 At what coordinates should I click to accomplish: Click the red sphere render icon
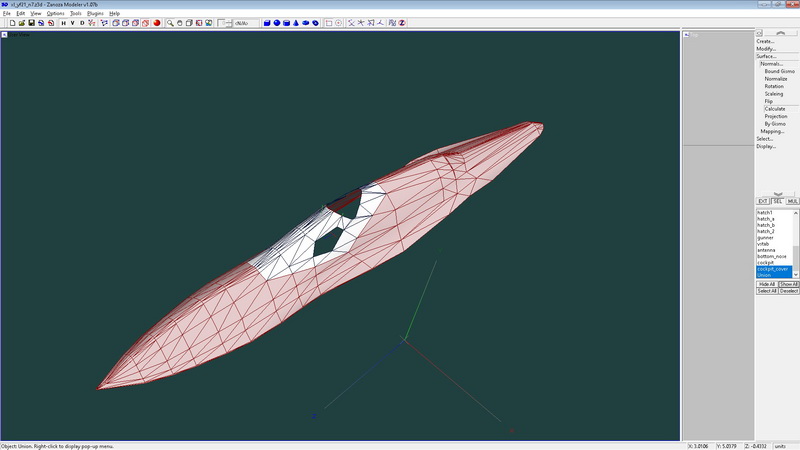click(157, 23)
